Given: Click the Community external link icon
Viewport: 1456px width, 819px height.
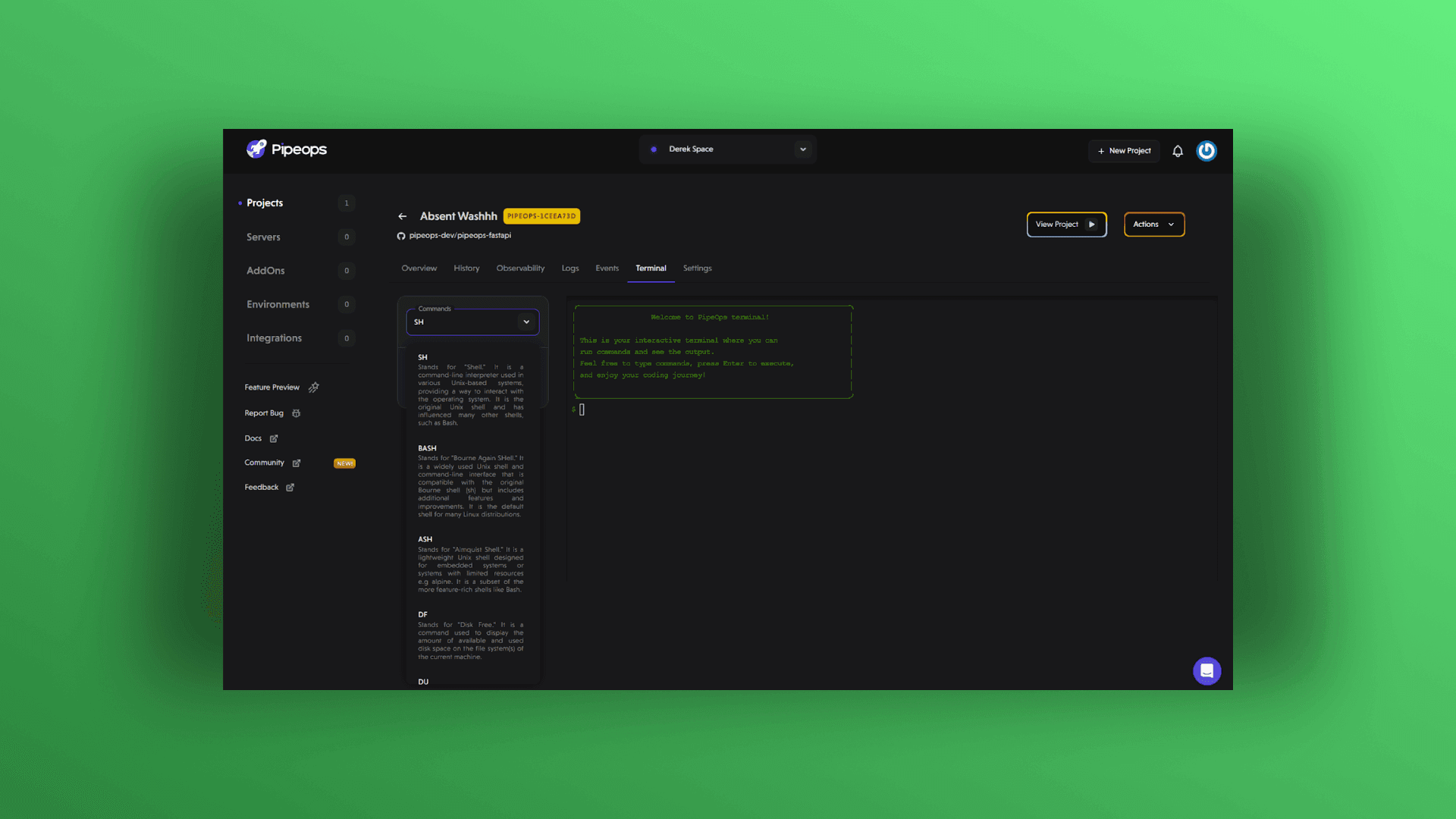Looking at the screenshot, I should 297,463.
